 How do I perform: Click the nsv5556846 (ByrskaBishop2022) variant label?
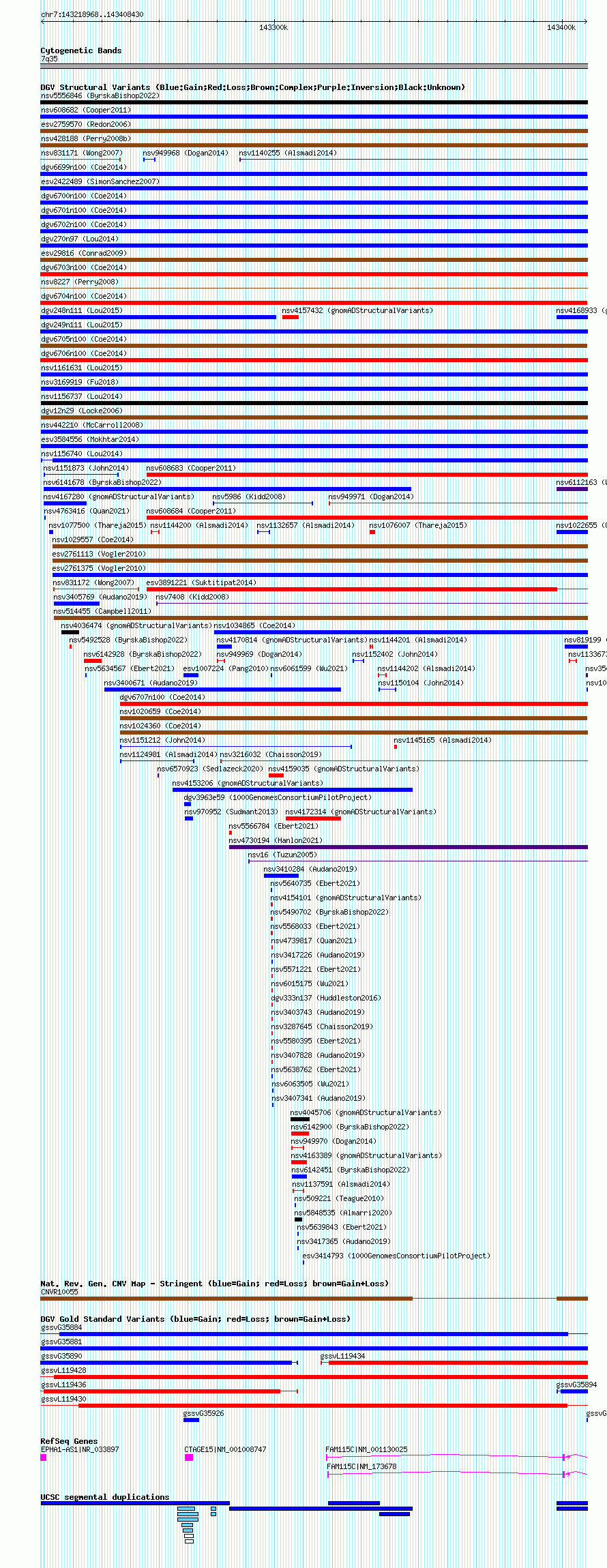click(100, 95)
